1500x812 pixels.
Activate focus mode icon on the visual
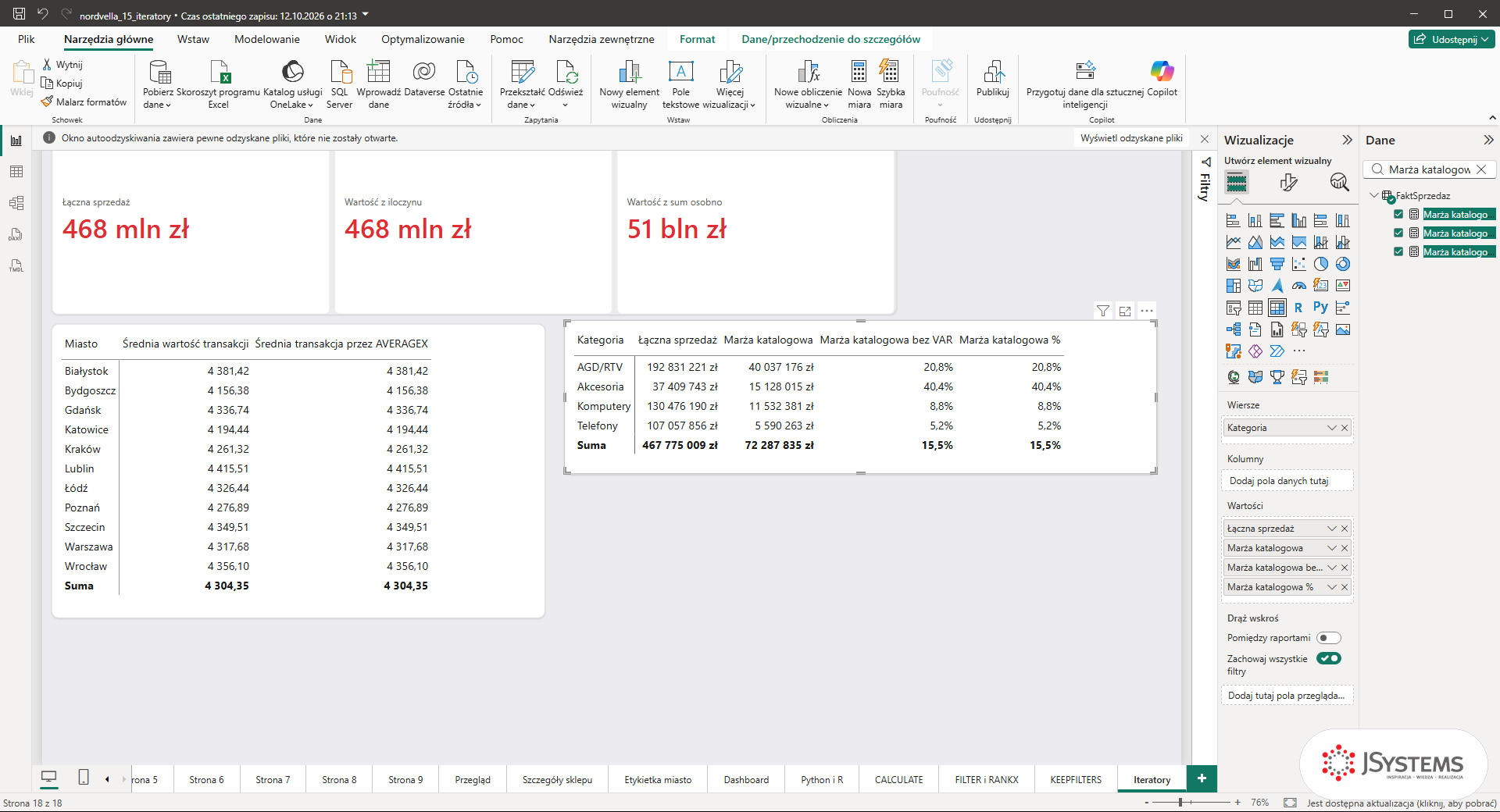1125,311
